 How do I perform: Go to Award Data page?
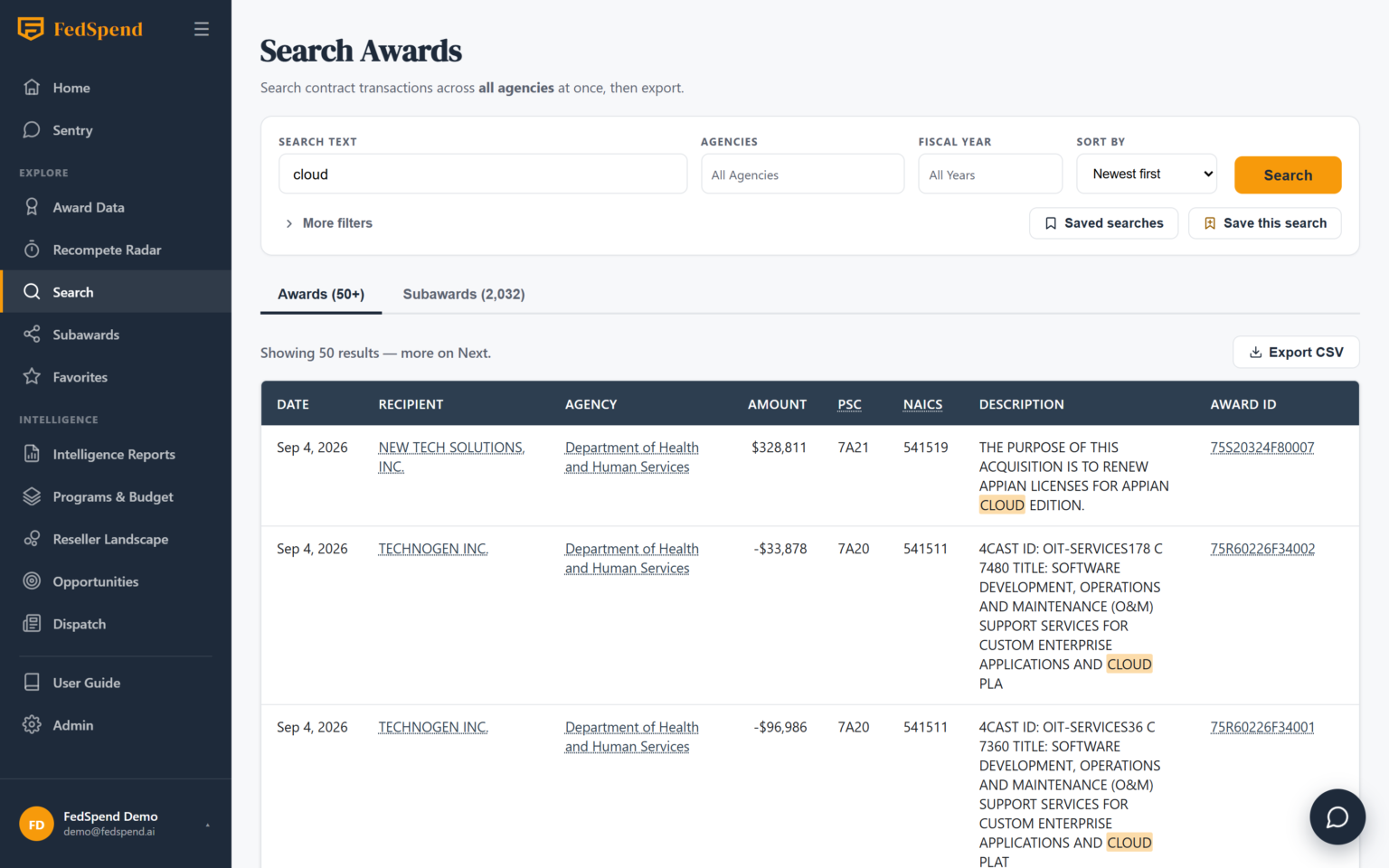116,207
